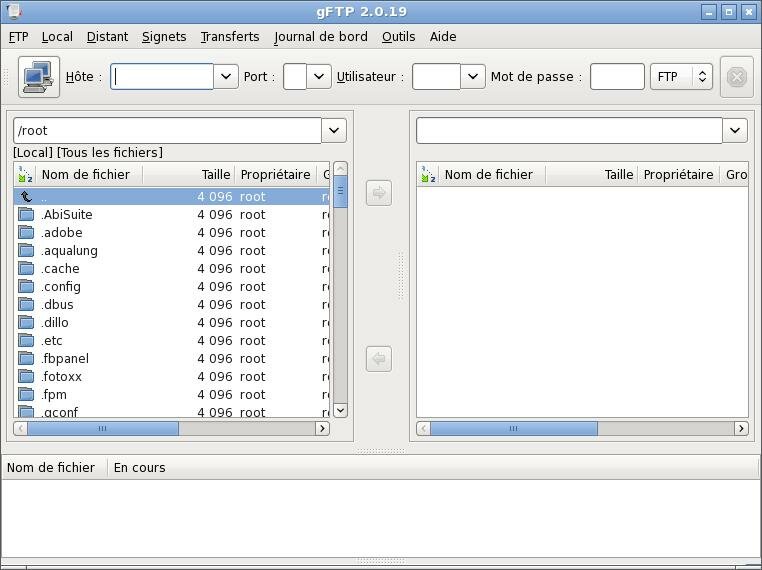Click the download left-arrow button
This screenshot has width=762, height=570.
coord(379,359)
